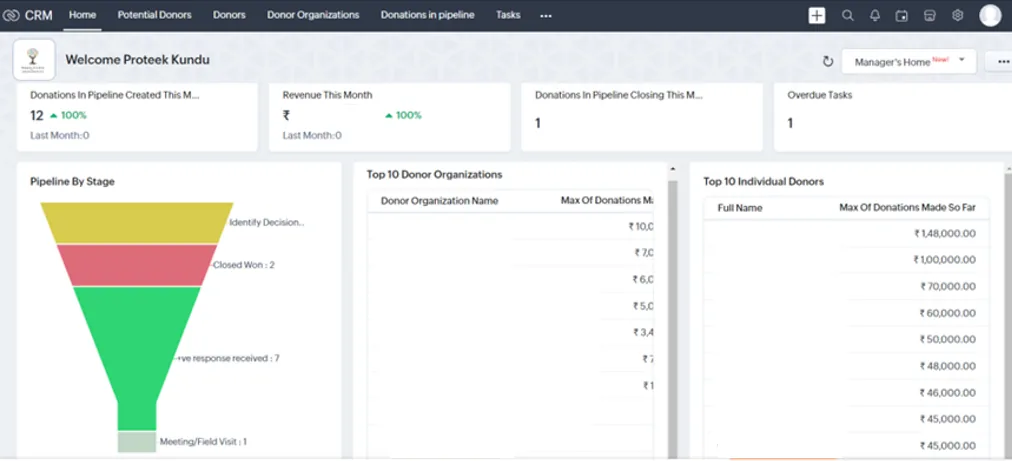The image size is (1012, 461).
Task: Click the Top 10 Donor Organizations heading
Action: click(x=434, y=174)
